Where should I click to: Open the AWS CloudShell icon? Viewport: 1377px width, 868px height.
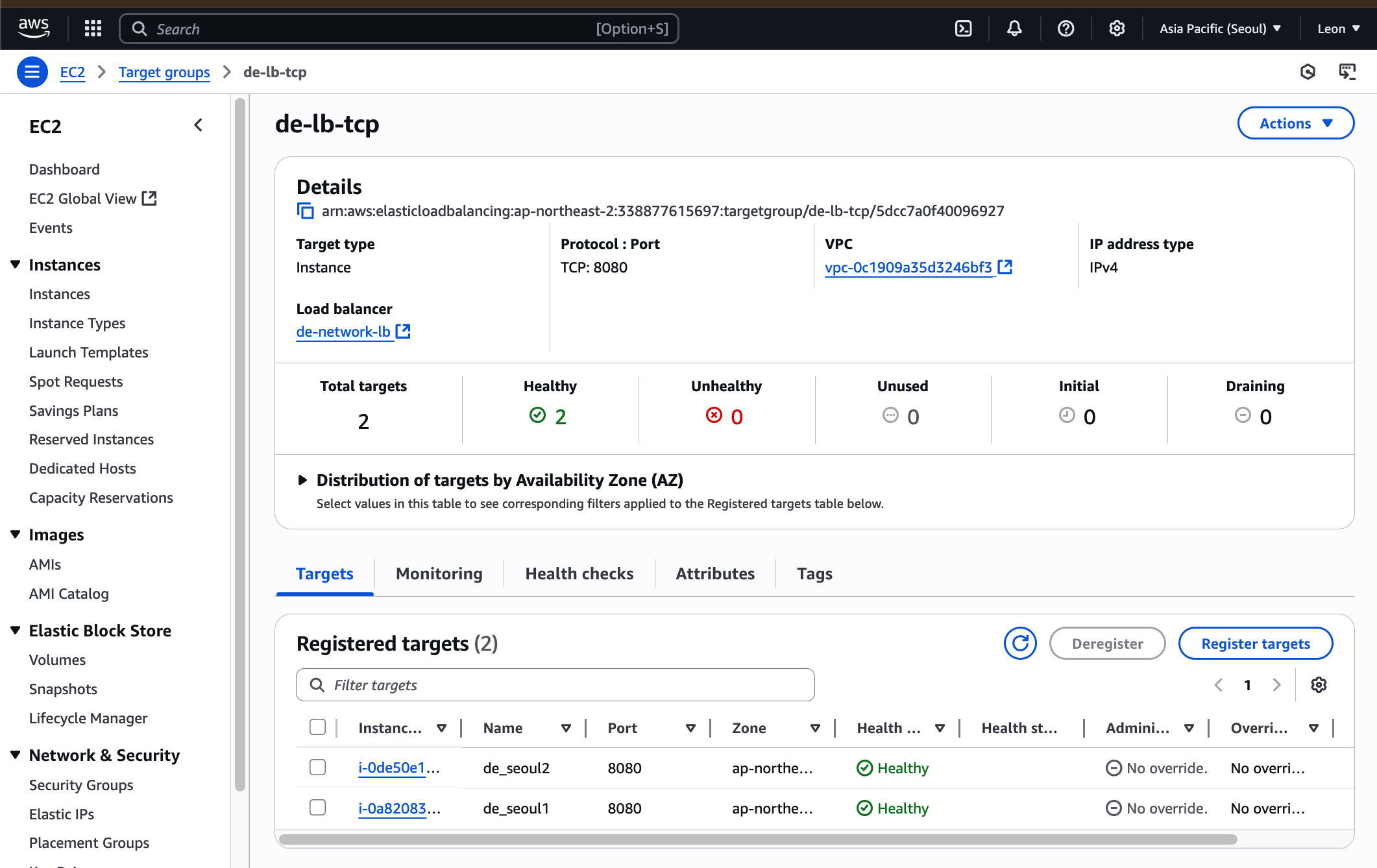click(x=964, y=29)
